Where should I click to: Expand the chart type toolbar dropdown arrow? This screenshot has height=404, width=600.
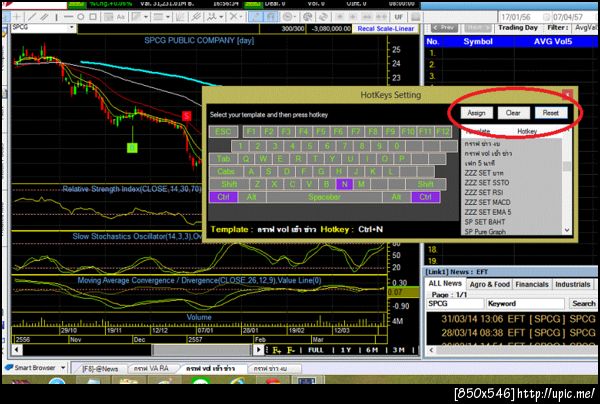[146, 17]
